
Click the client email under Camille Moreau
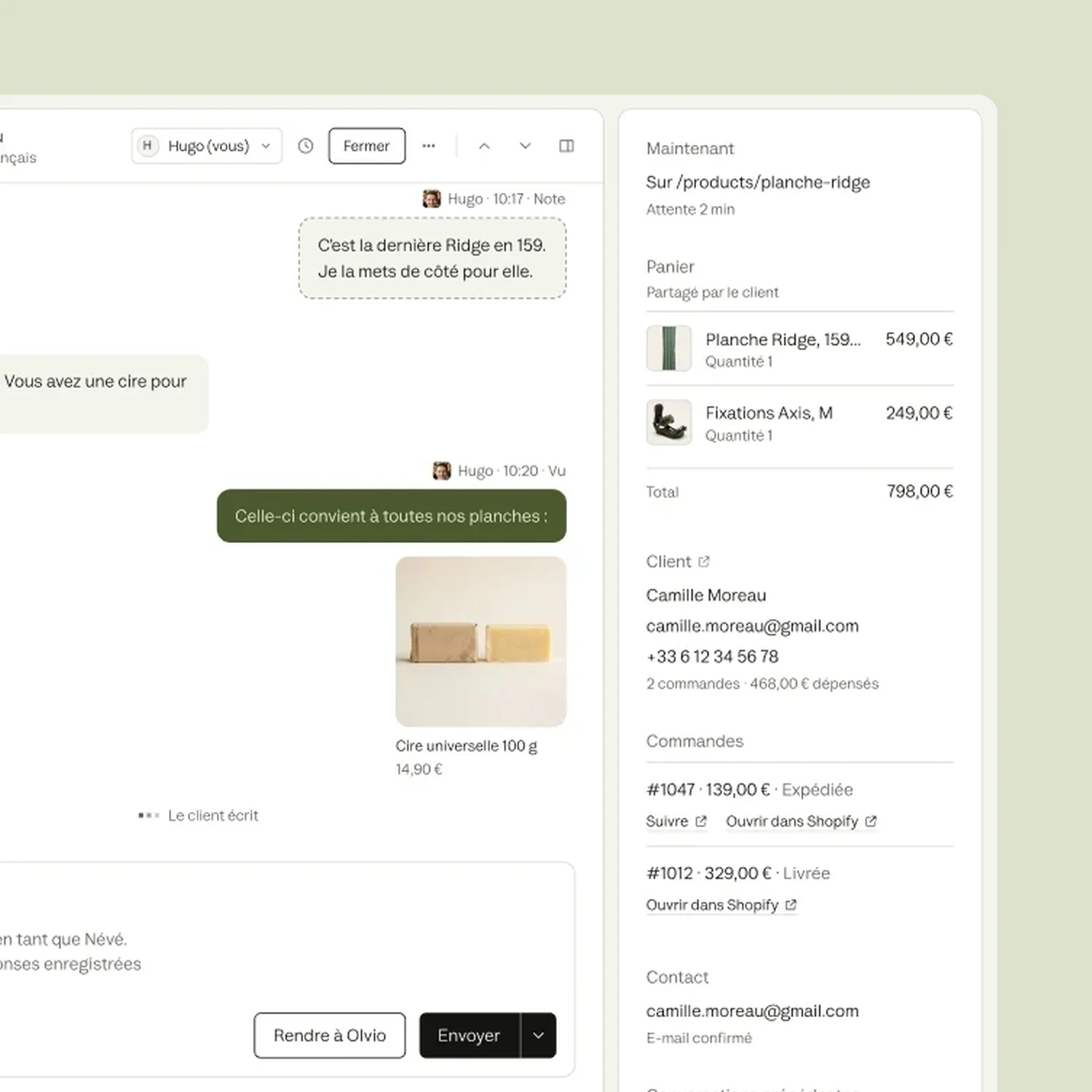click(x=753, y=626)
